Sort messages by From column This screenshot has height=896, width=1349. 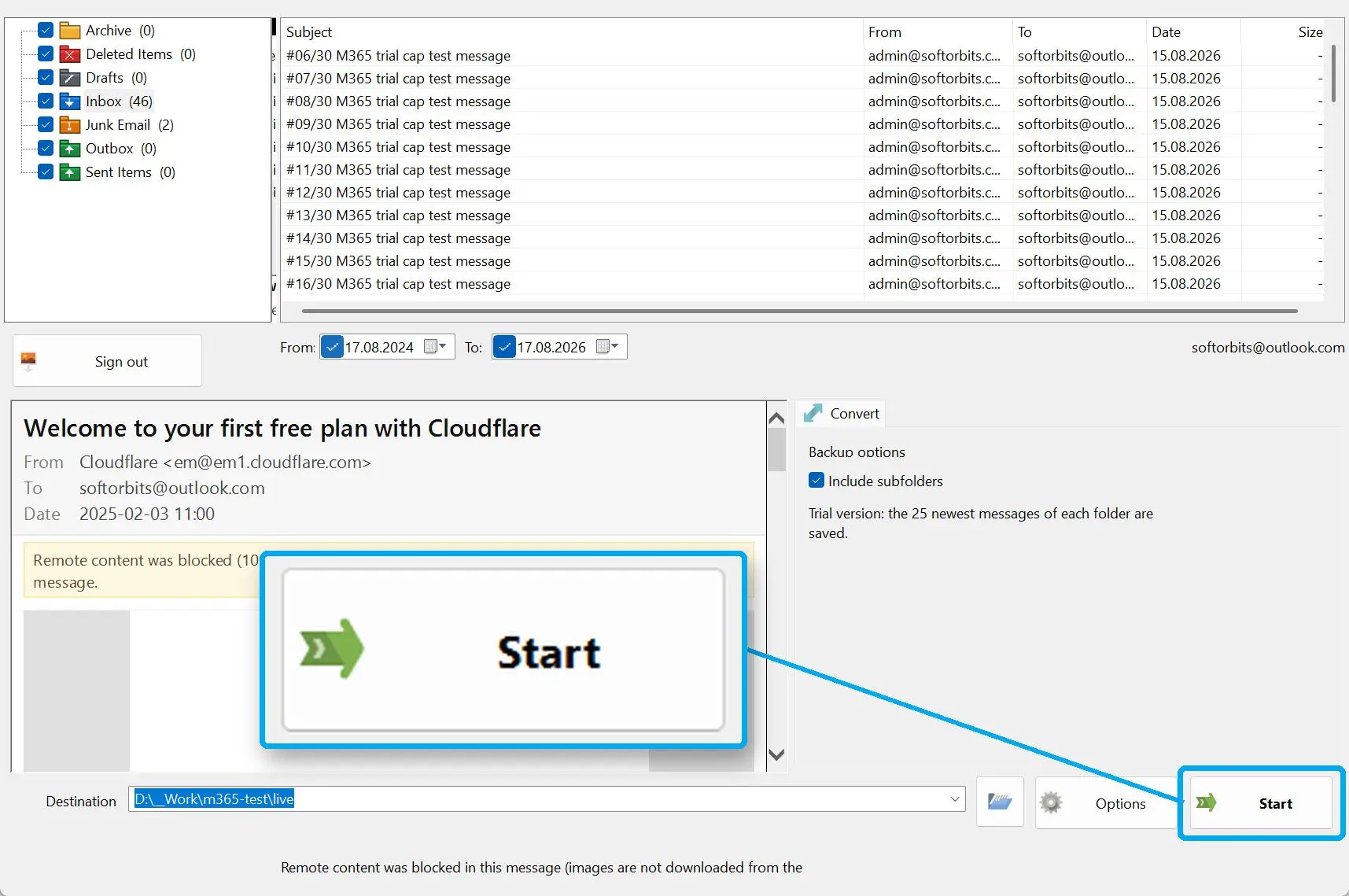pyautogui.click(x=938, y=32)
